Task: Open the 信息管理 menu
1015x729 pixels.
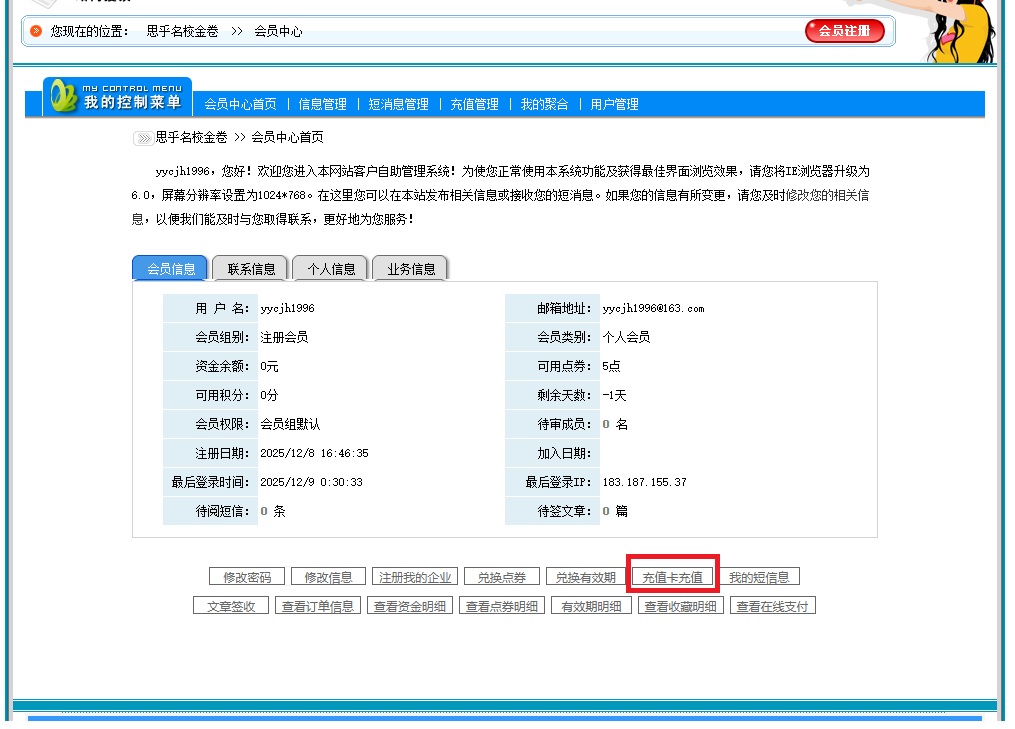Action: [x=322, y=104]
